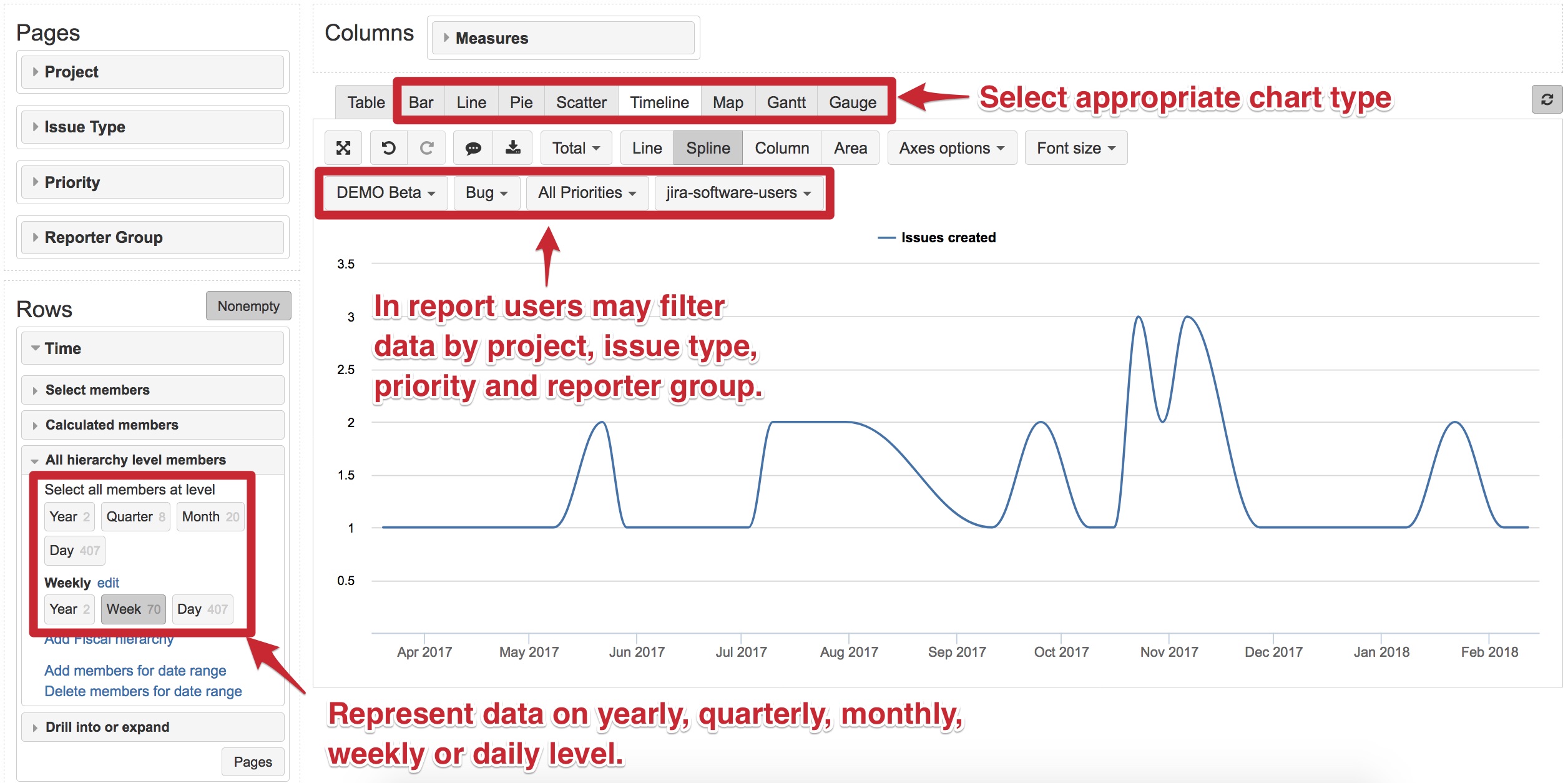Open the comments bubble icon
The width and height of the screenshot is (1568, 783).
tap(474, 147)
